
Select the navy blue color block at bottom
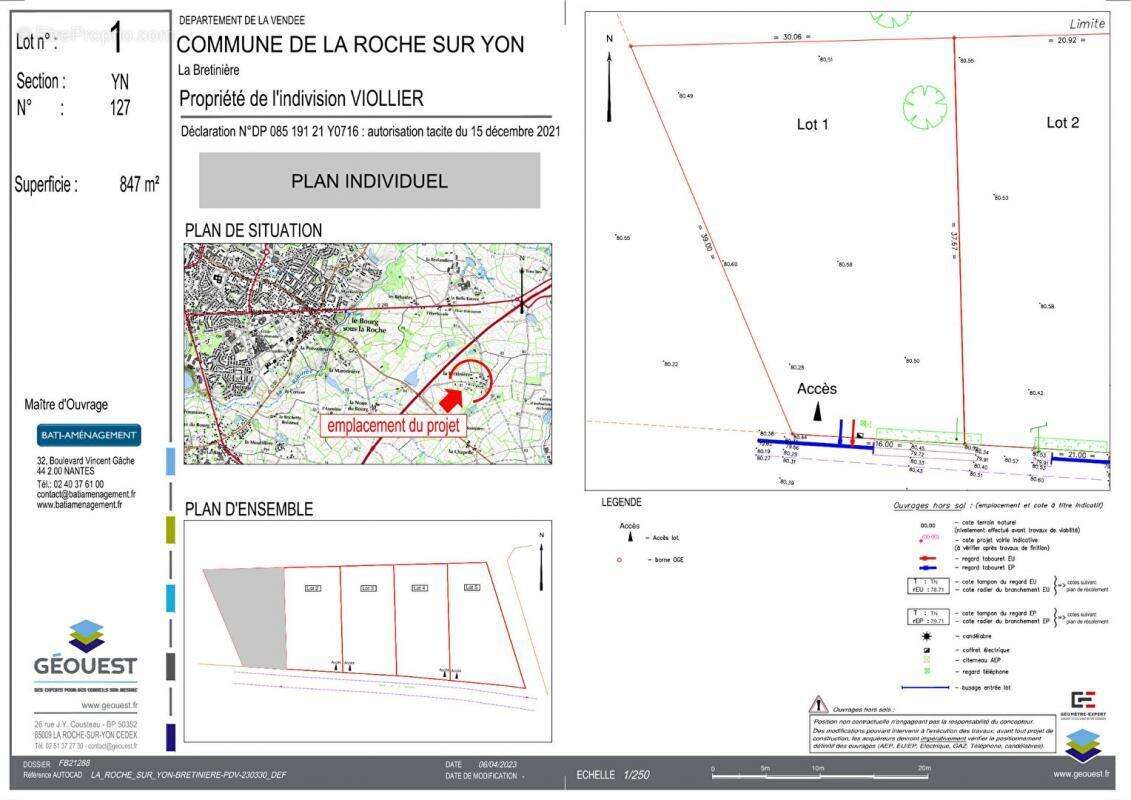tap(170, 737)
